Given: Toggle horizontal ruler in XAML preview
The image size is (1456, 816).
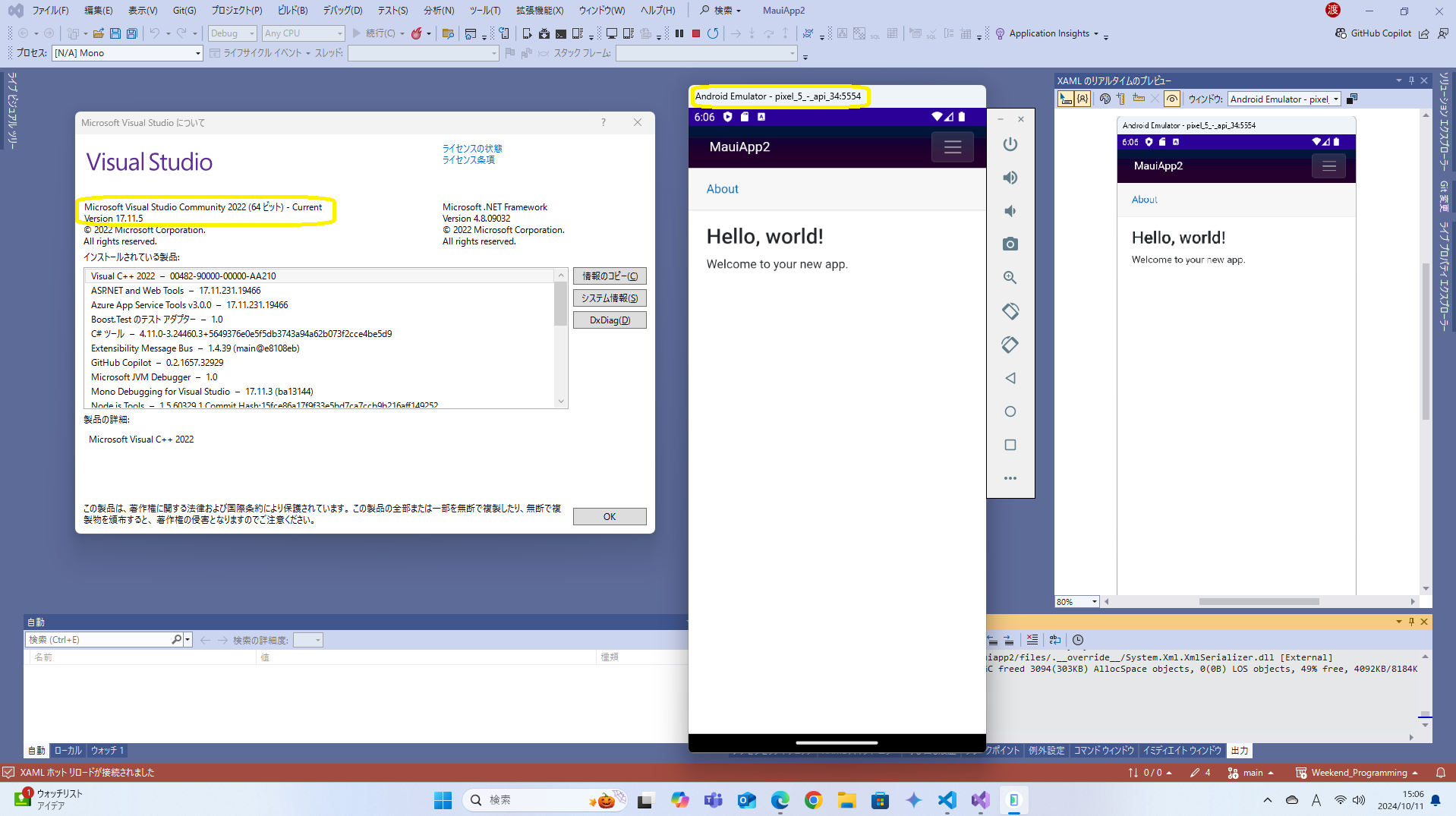Looking at the screenshot, I should 1139,99.
